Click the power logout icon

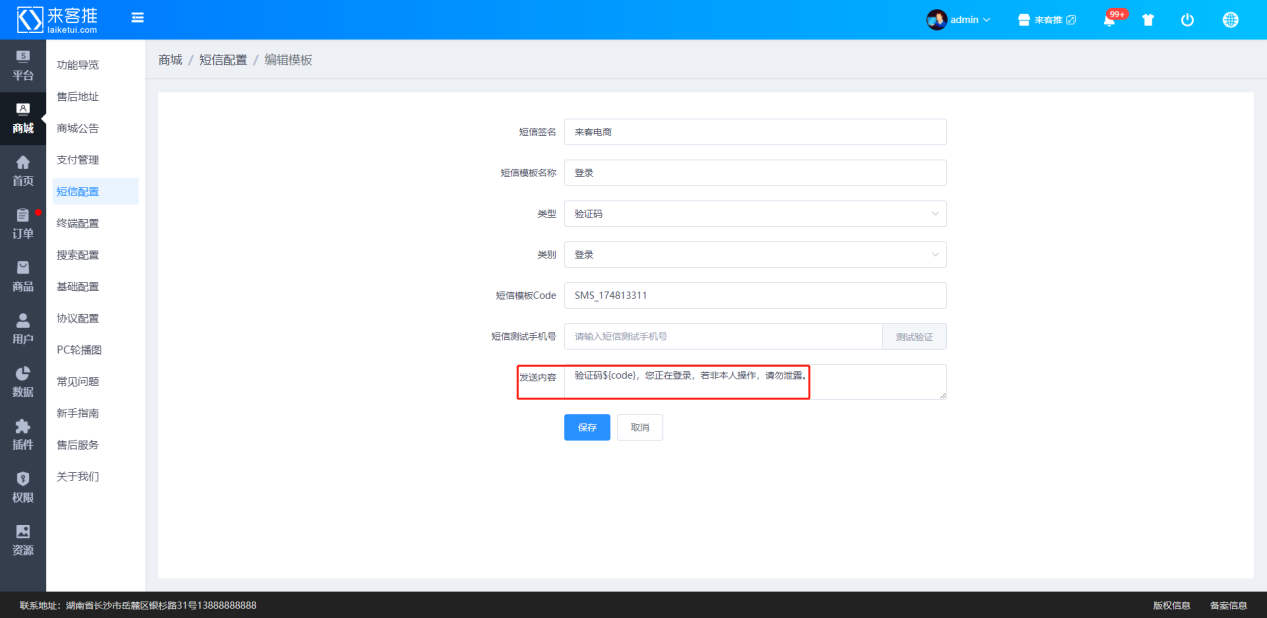(1188, 20)
